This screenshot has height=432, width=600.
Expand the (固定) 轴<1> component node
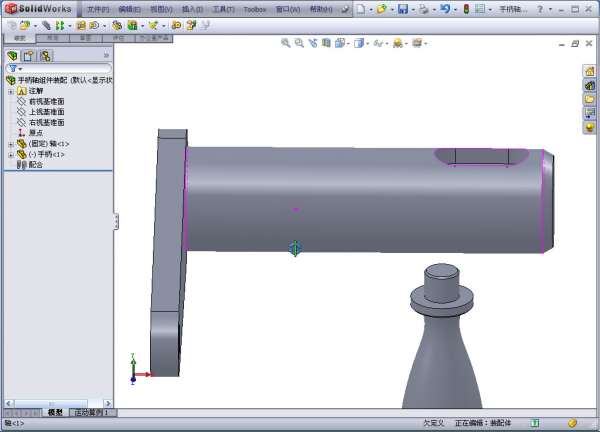coord(11,144)
